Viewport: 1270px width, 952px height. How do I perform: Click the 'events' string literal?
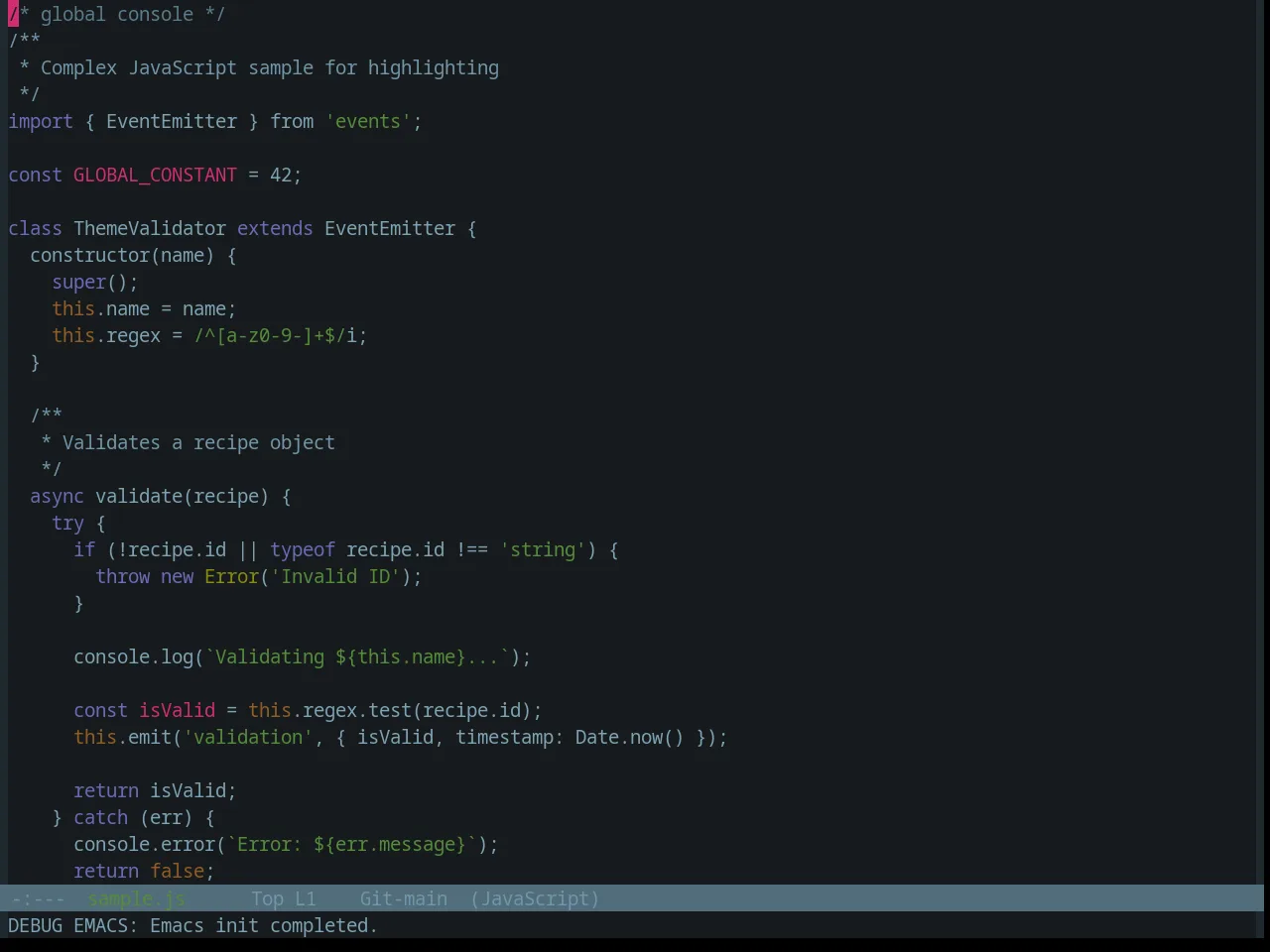pos(368,121)
